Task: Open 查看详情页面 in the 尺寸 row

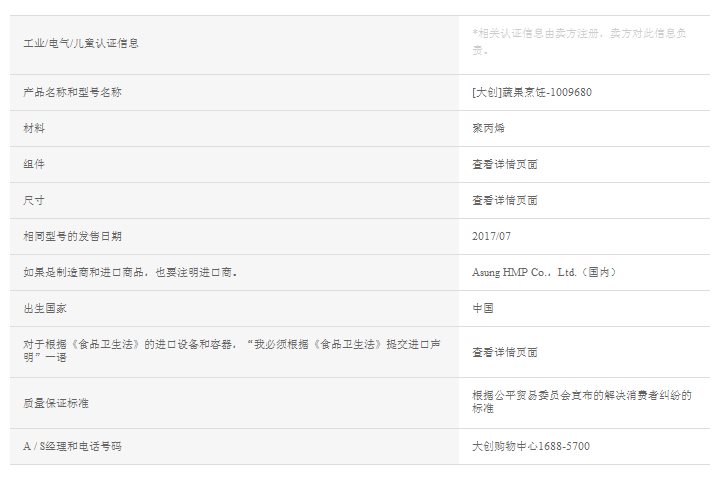Action: pos(505,201)
